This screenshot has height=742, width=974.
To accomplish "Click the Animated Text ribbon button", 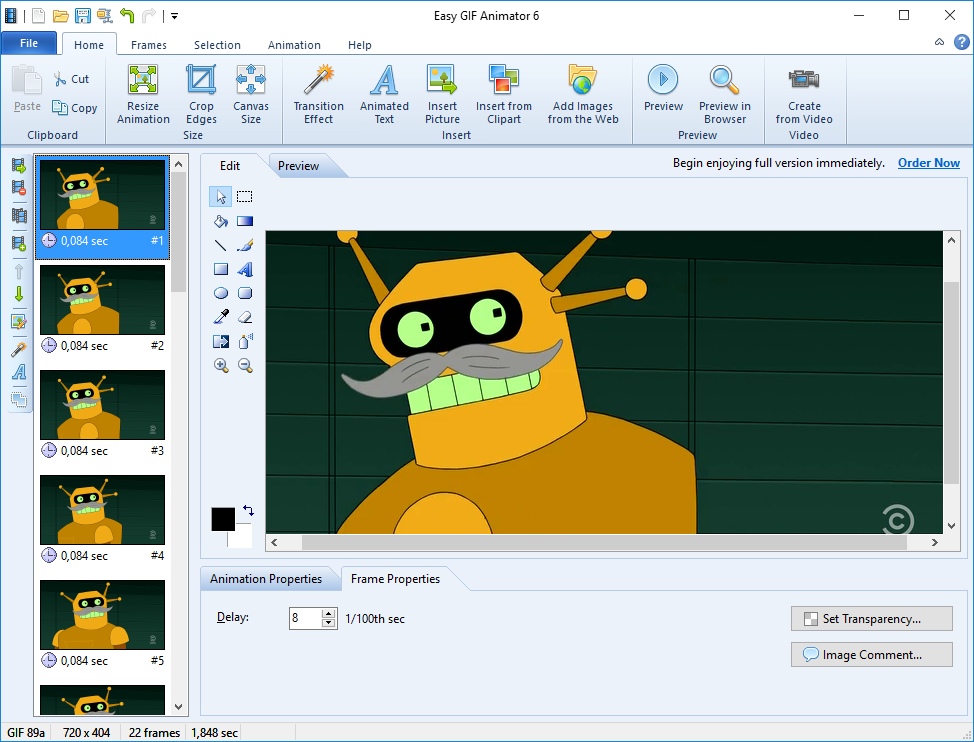I will tap(384, 94).
